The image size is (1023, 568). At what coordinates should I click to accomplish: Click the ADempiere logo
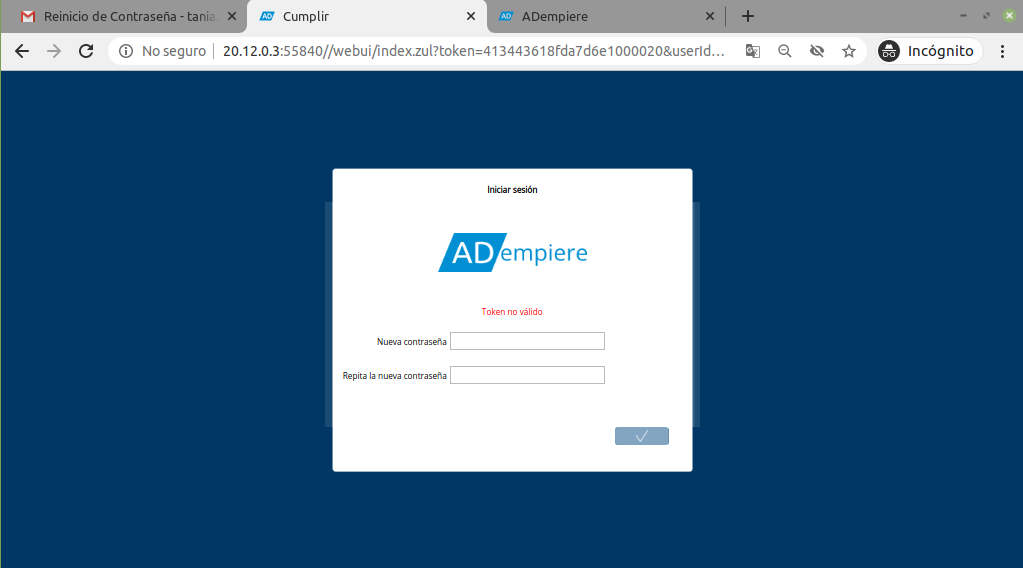pyautogui.click(x=513, y=252)
